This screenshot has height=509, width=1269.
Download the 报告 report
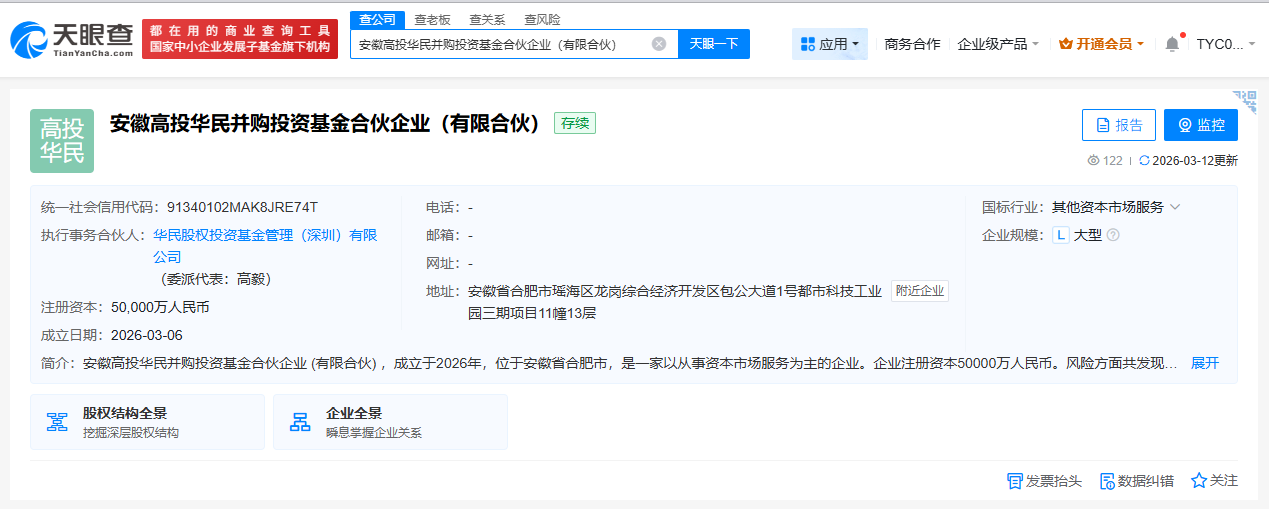(1118, 125)
